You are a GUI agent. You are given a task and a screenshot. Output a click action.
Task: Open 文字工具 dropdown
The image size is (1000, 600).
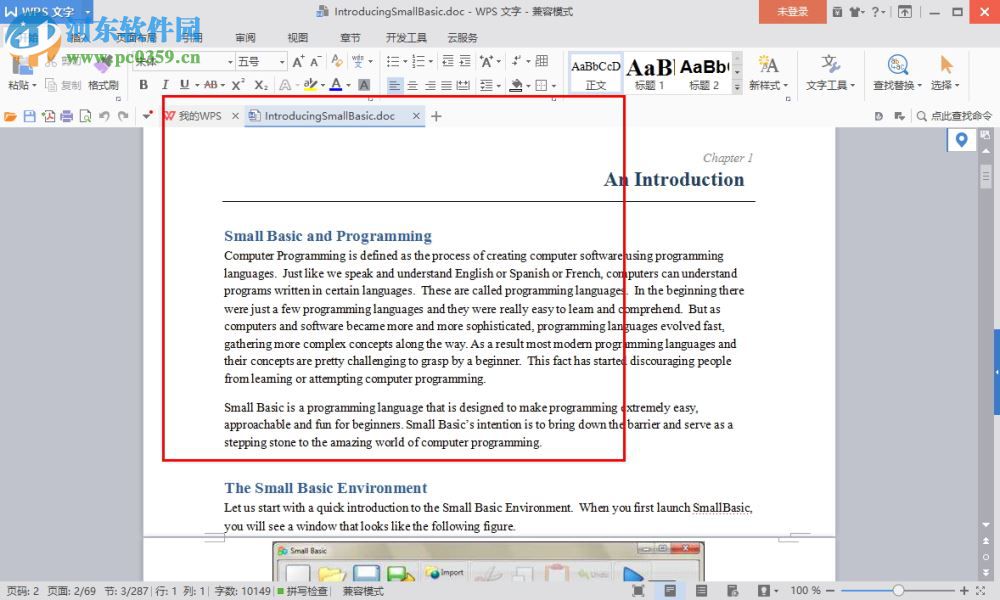[830, 85]
